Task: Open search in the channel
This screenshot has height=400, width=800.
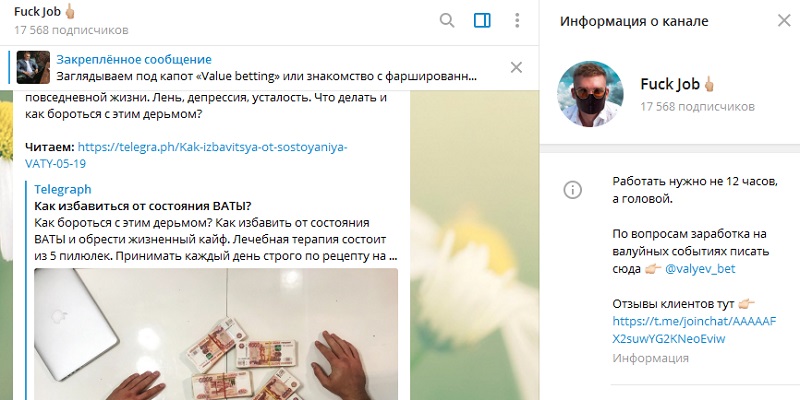Action: coord(447,20)
